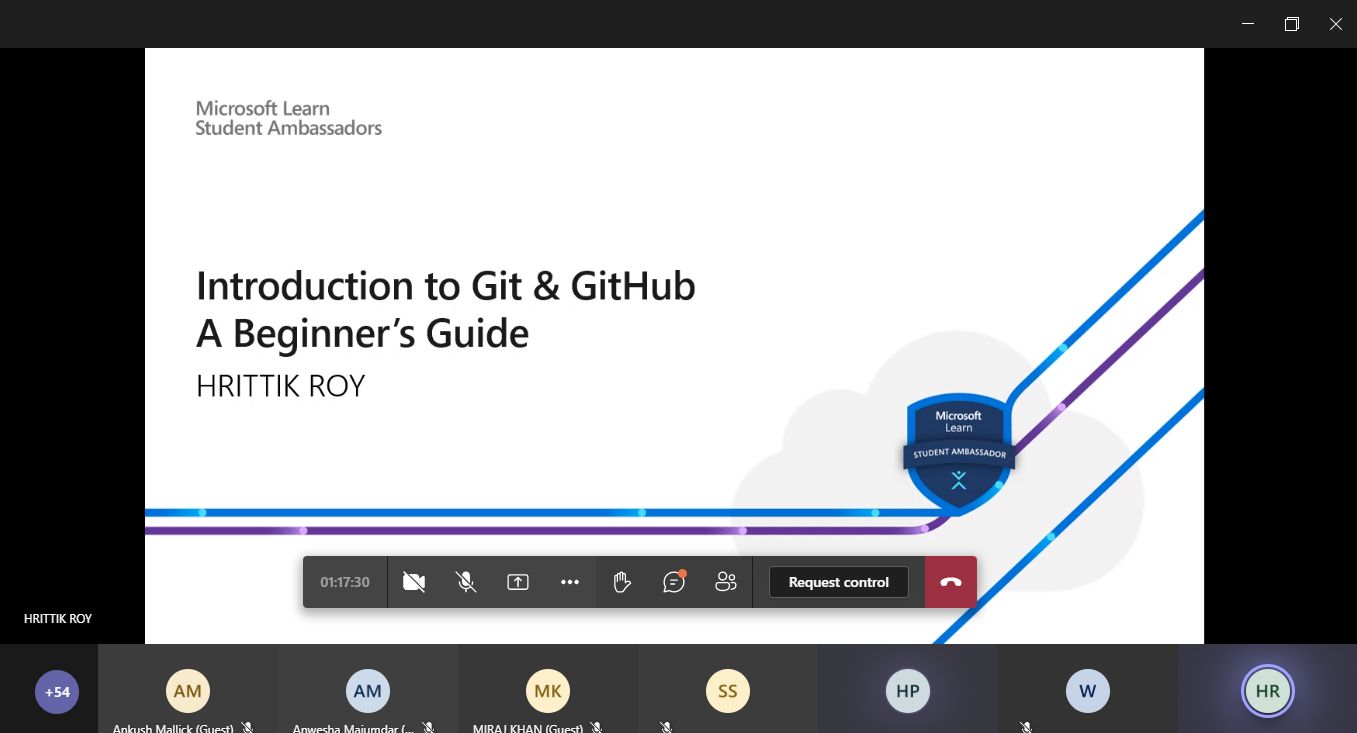Click the slide title 'Introduction to Git & GitHub'
The width and height of the screenshot is (1357, 733).
tap(445, 286)
